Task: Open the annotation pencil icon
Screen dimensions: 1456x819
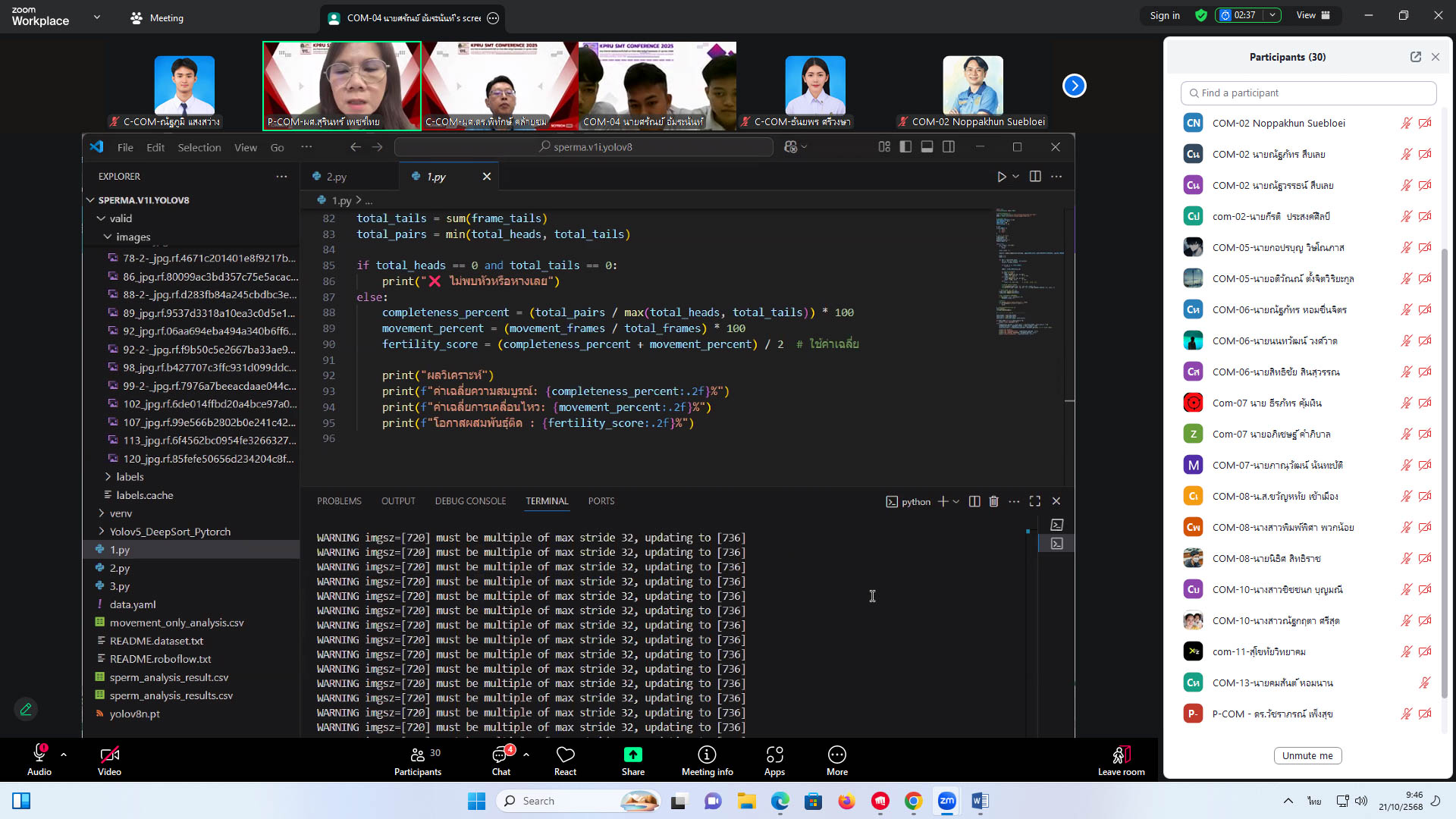Action: [26, 709]
